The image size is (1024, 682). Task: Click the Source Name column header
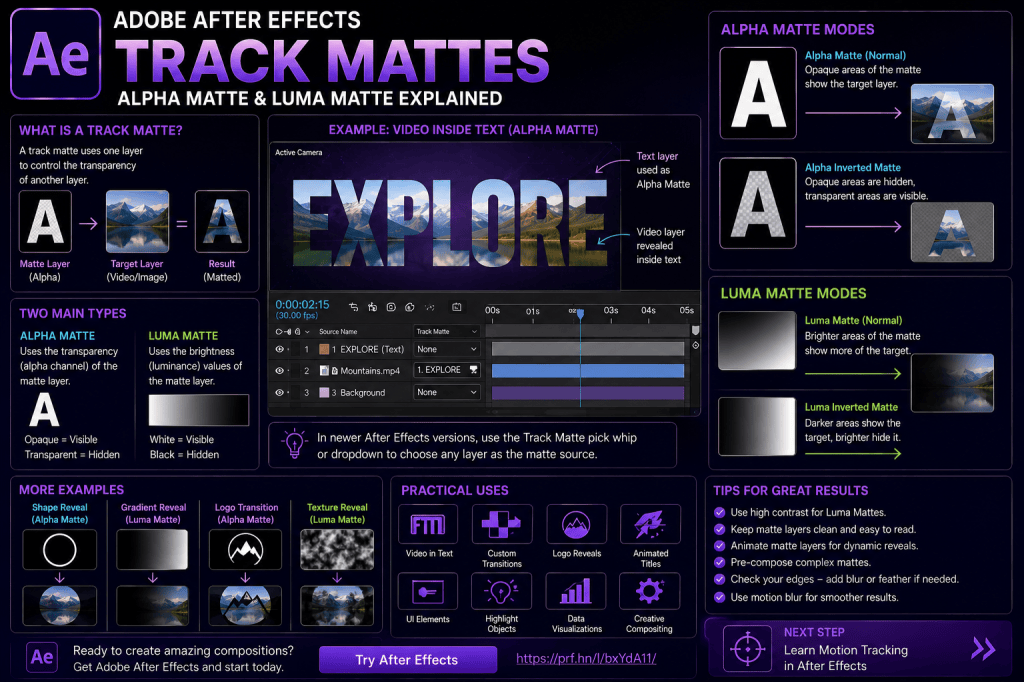[x=338, y=332]
